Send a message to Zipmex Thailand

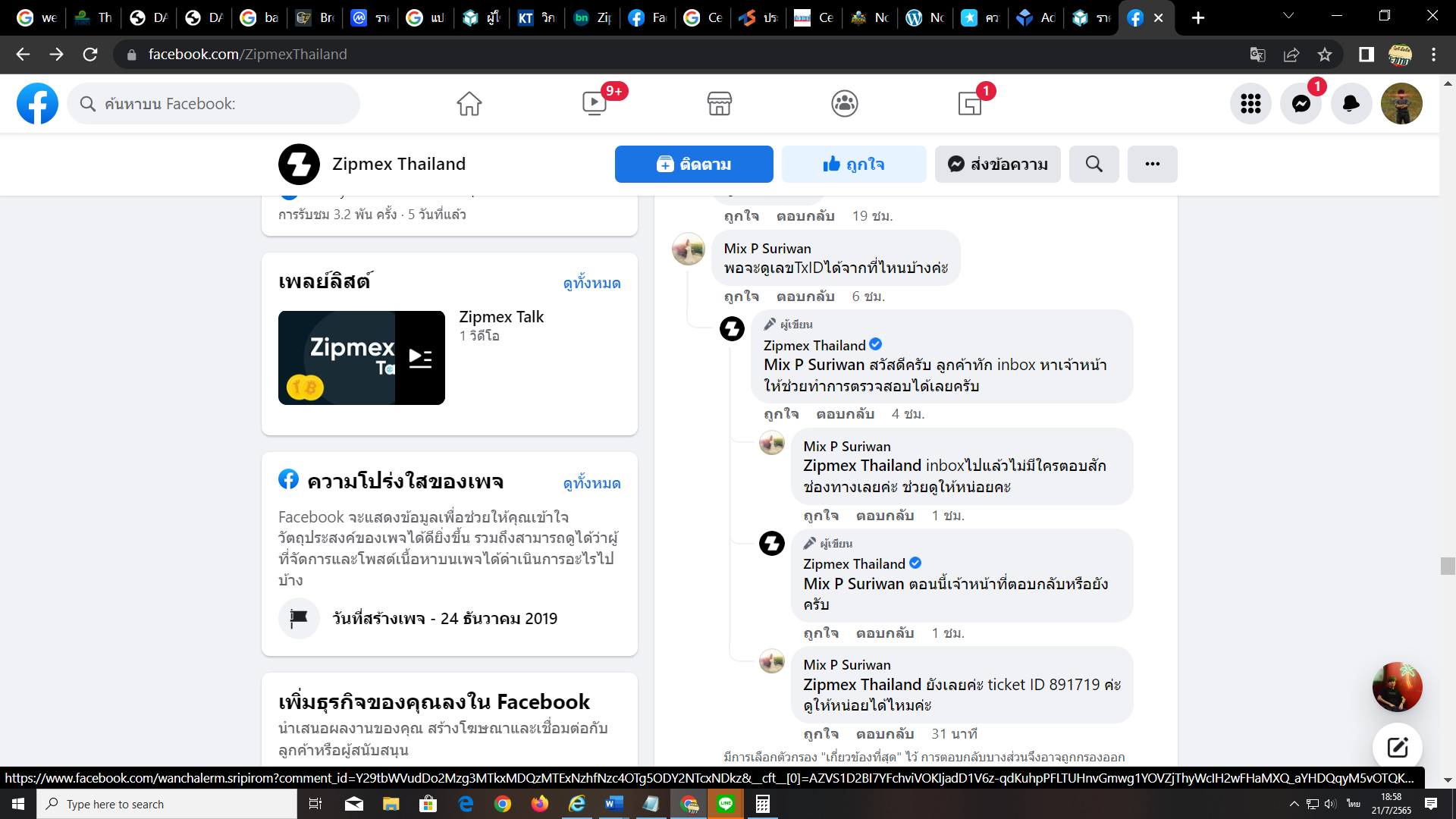pyautogui.click(x=998, y=164)
